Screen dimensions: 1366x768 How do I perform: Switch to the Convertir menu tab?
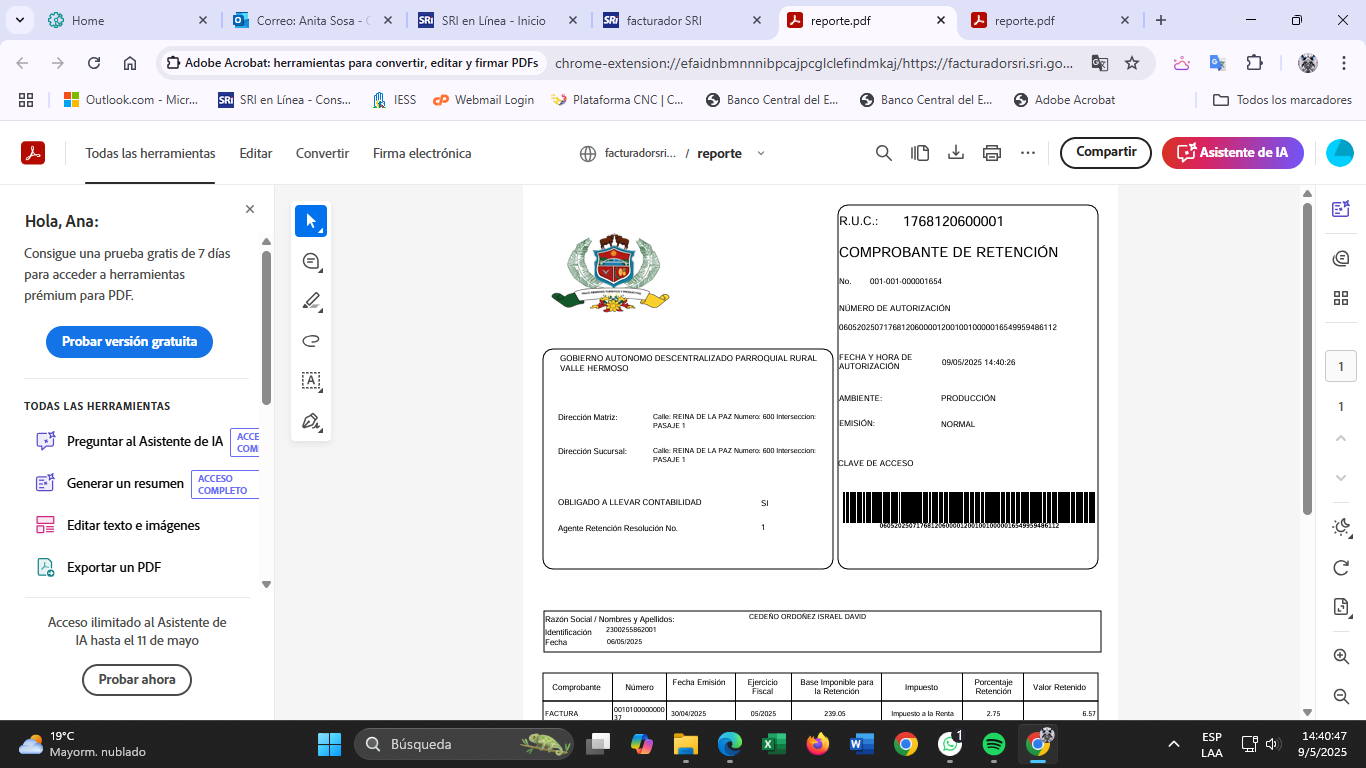tap(322, 153)
